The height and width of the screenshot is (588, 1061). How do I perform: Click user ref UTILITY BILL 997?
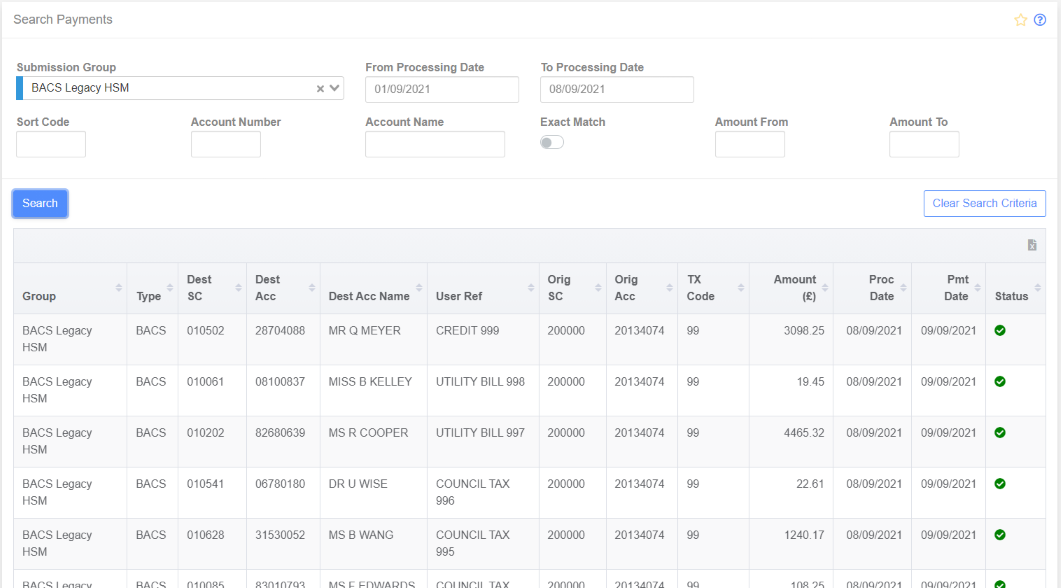pyautogui.click(x=480, y=432)
